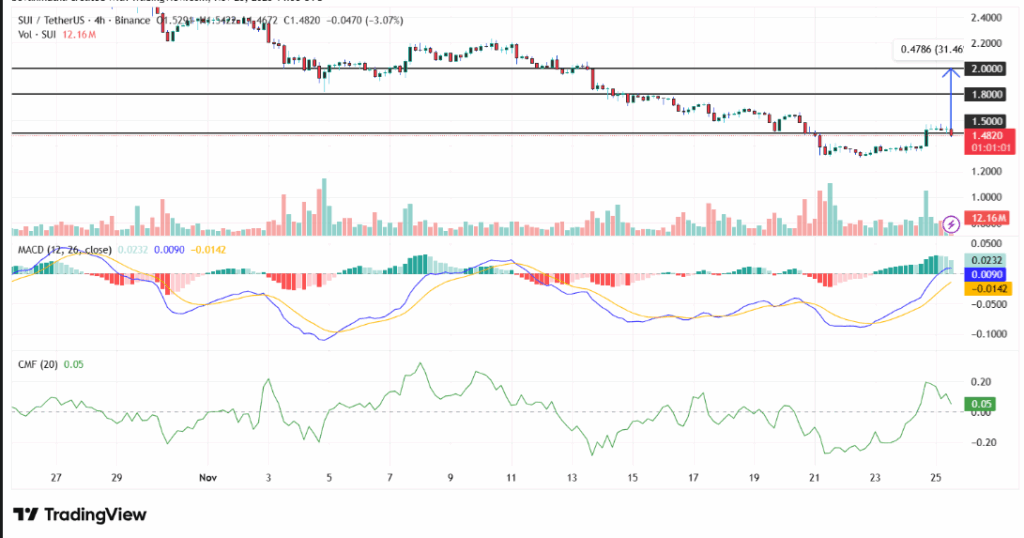Click the teal 0.0232 histogram axis label
1024x538 pixels.
982,259
